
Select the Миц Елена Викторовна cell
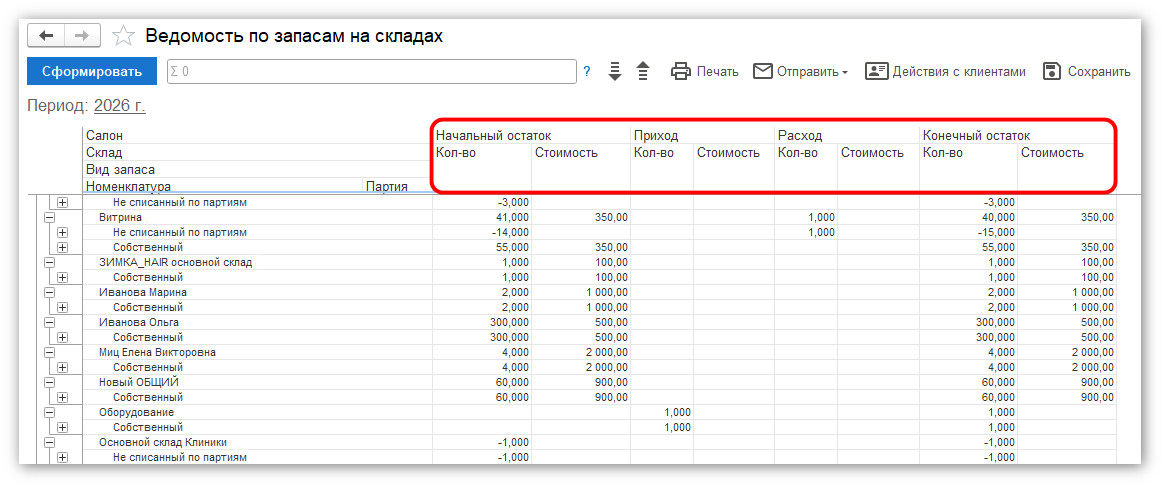257,352
